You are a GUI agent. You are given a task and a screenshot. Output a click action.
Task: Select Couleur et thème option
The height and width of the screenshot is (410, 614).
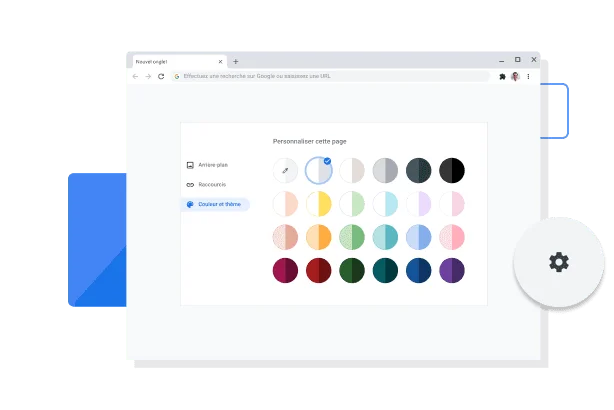coord(218,204)
